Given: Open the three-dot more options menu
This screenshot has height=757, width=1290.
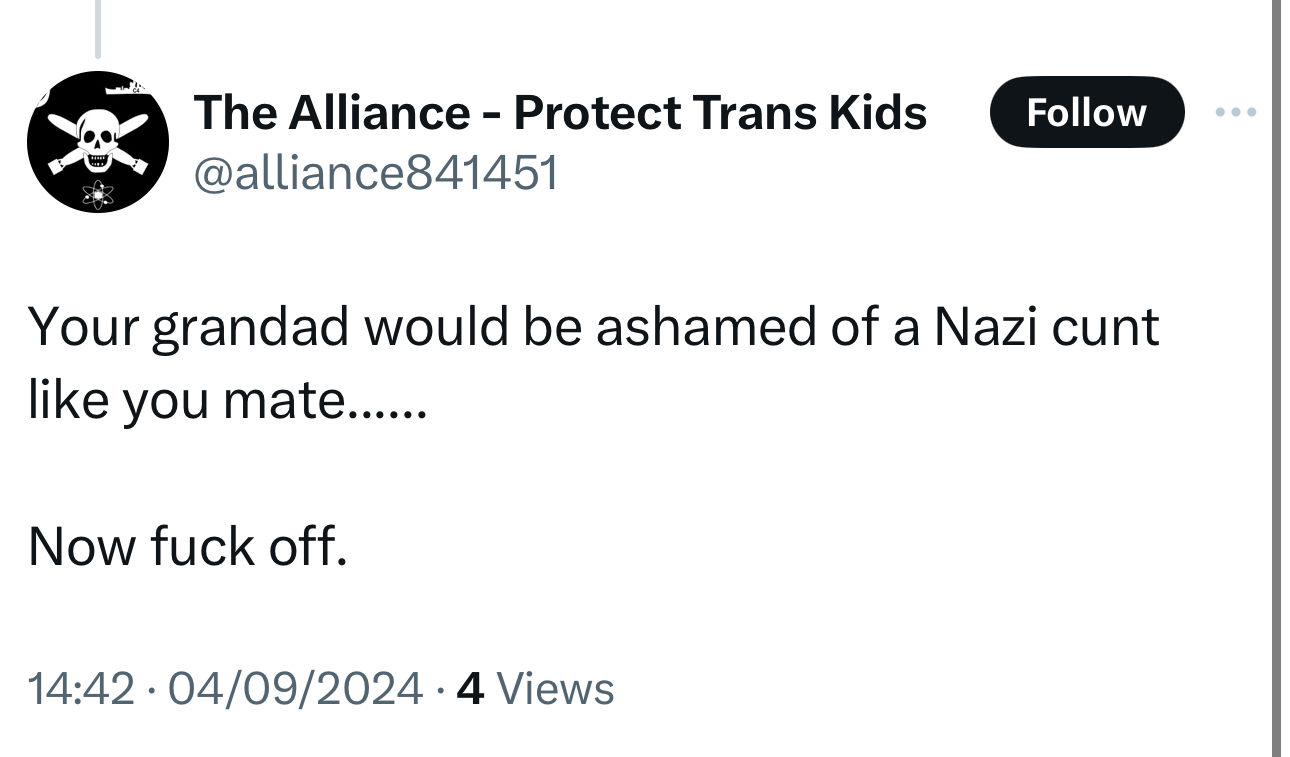Looking at the screenshot, I should tap(1234, 111).
